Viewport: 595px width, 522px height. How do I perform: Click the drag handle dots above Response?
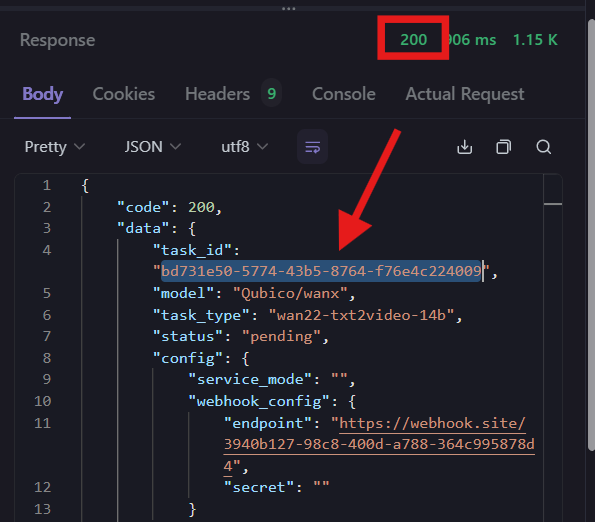coord(288,8)
